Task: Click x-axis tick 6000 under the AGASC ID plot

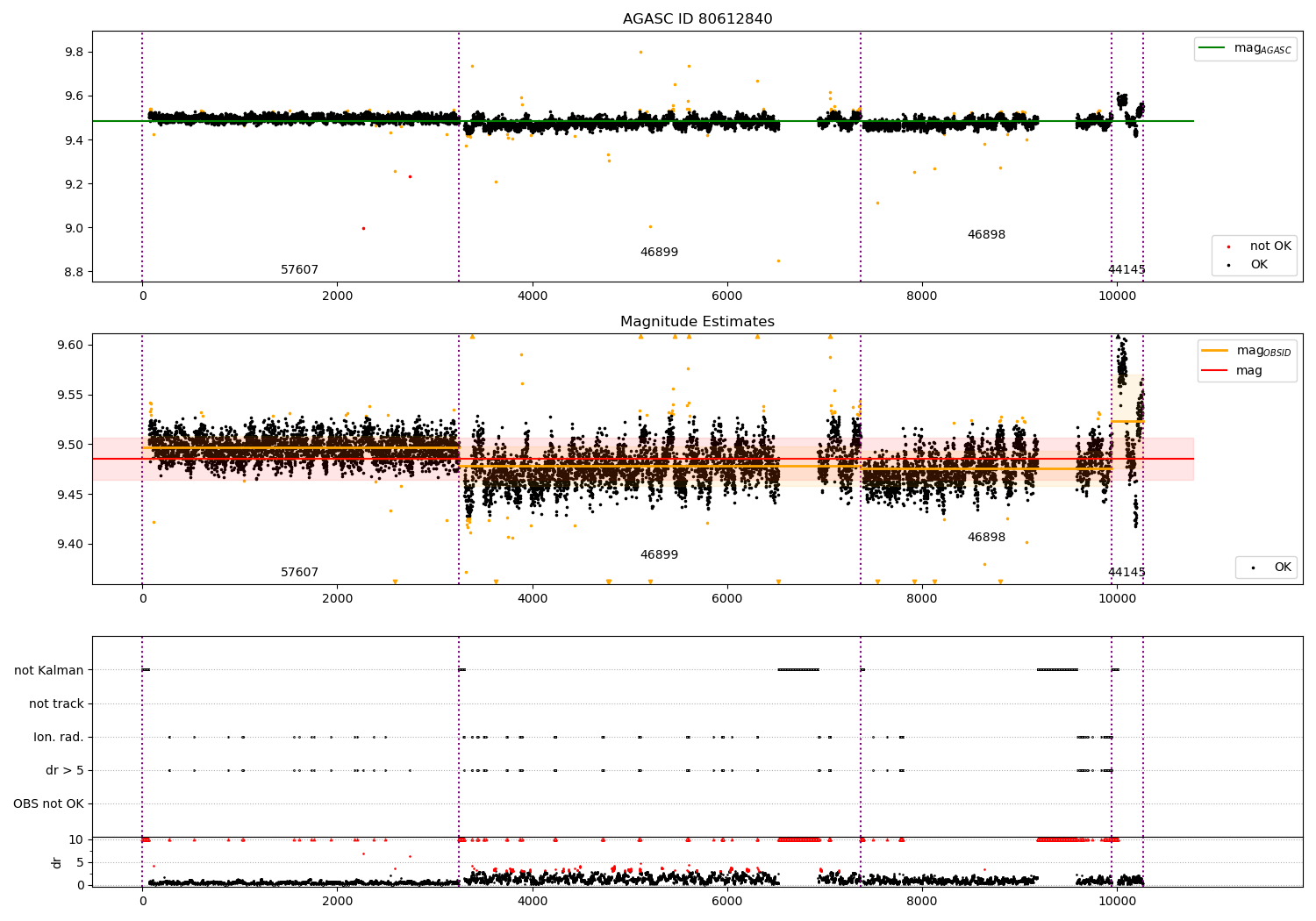Action: point(727,296)
